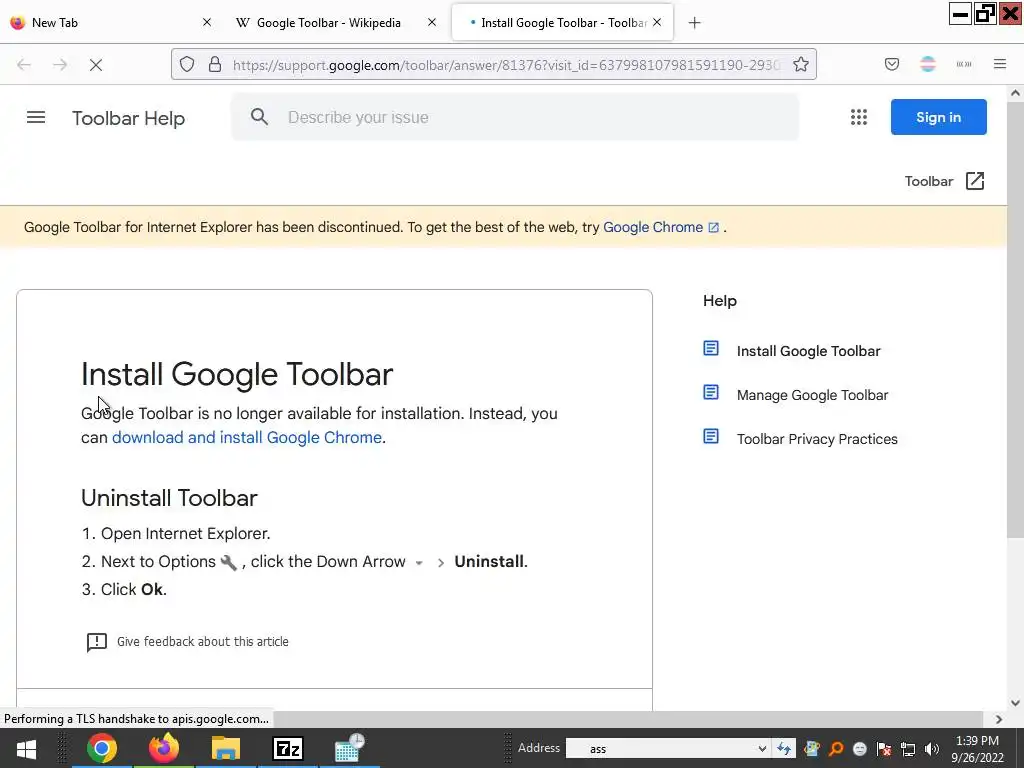Image resolution: width=1024 pixels, height=768 pixels.
Task: Expand the taskbar Address dropdown
Action: [x=761, y=749]
